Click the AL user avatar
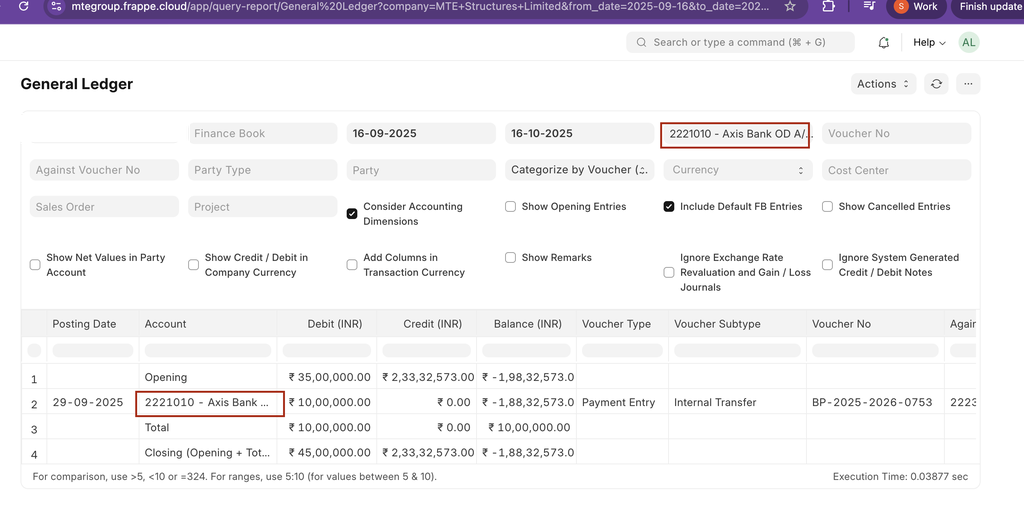This screenshot has height=515, width=1024. (968, 42)
